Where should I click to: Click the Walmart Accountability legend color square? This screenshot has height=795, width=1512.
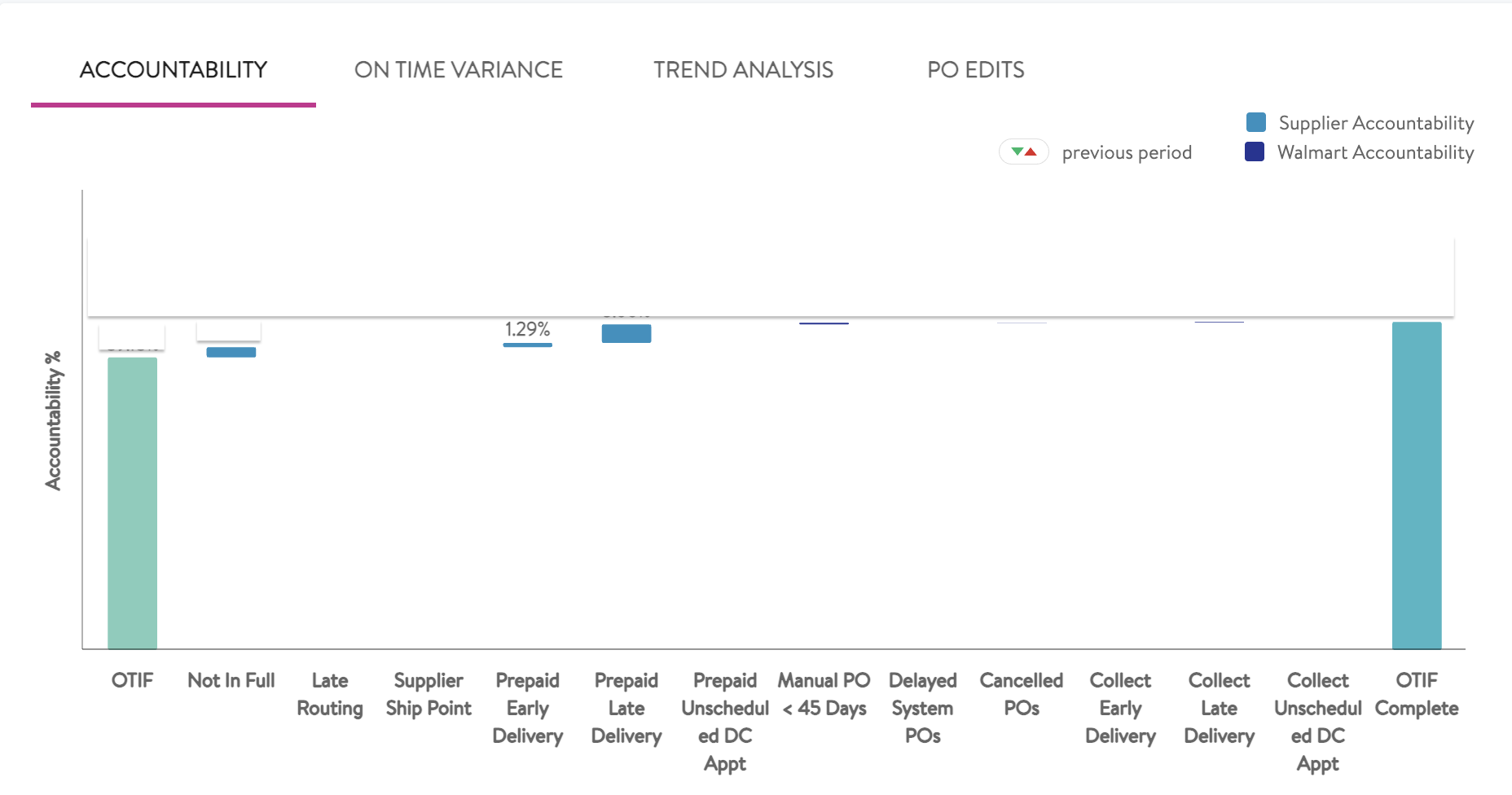pyautogui.click(x=1255, y=152)
